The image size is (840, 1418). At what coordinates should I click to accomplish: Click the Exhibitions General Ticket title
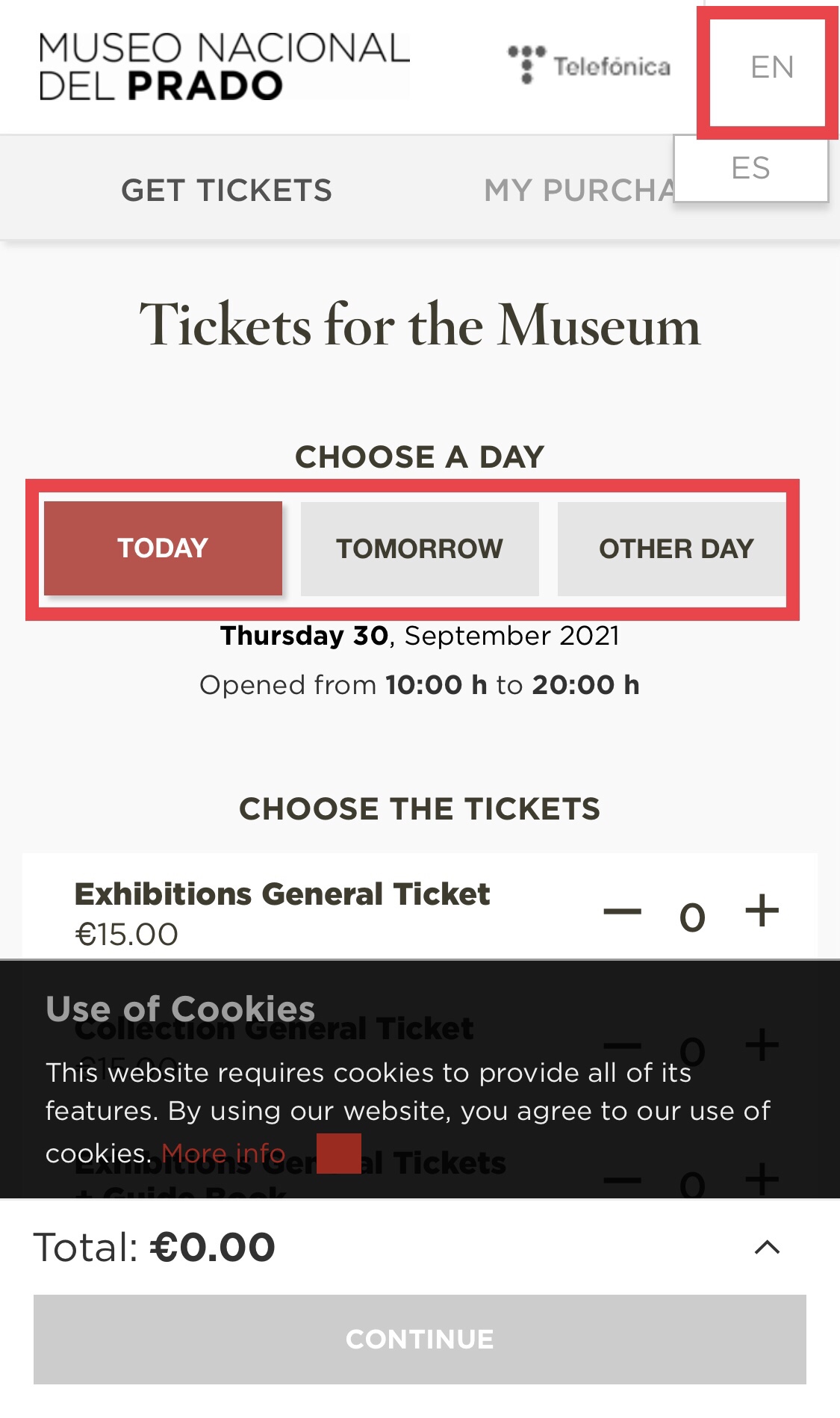point(282,894)
